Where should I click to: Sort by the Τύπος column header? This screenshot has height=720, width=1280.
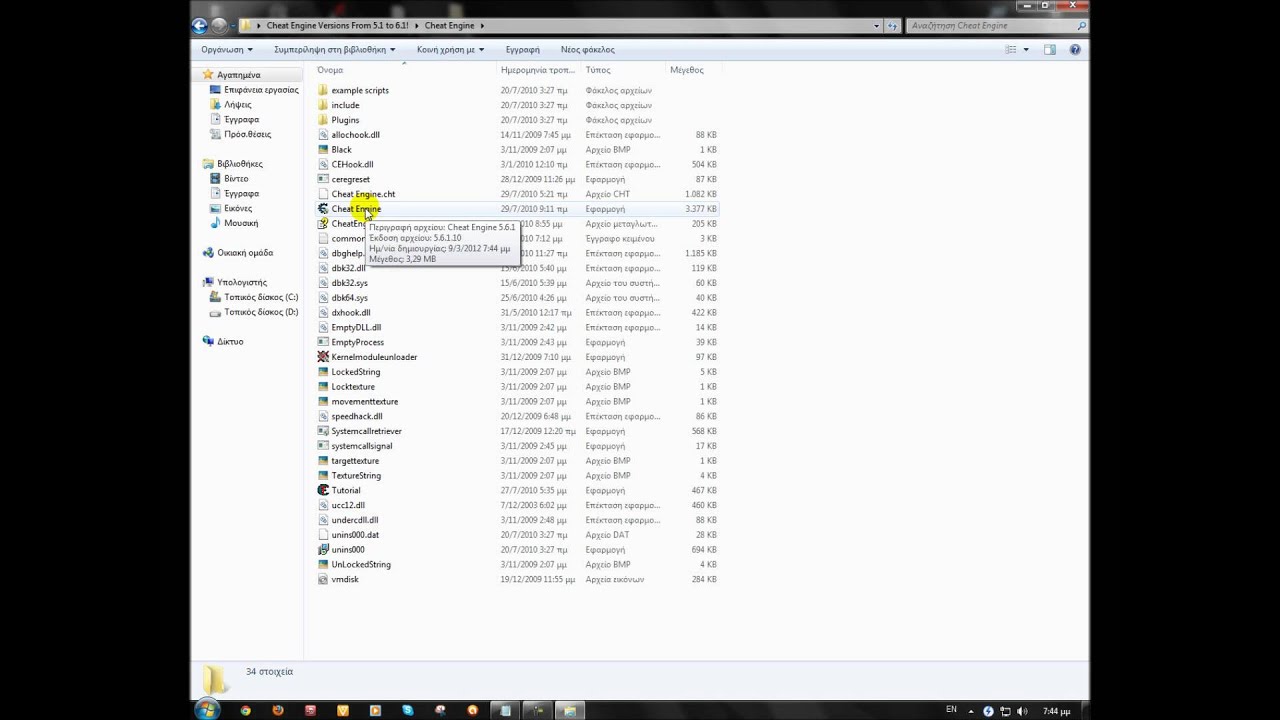pyautogui.click(x=598, y=70)
